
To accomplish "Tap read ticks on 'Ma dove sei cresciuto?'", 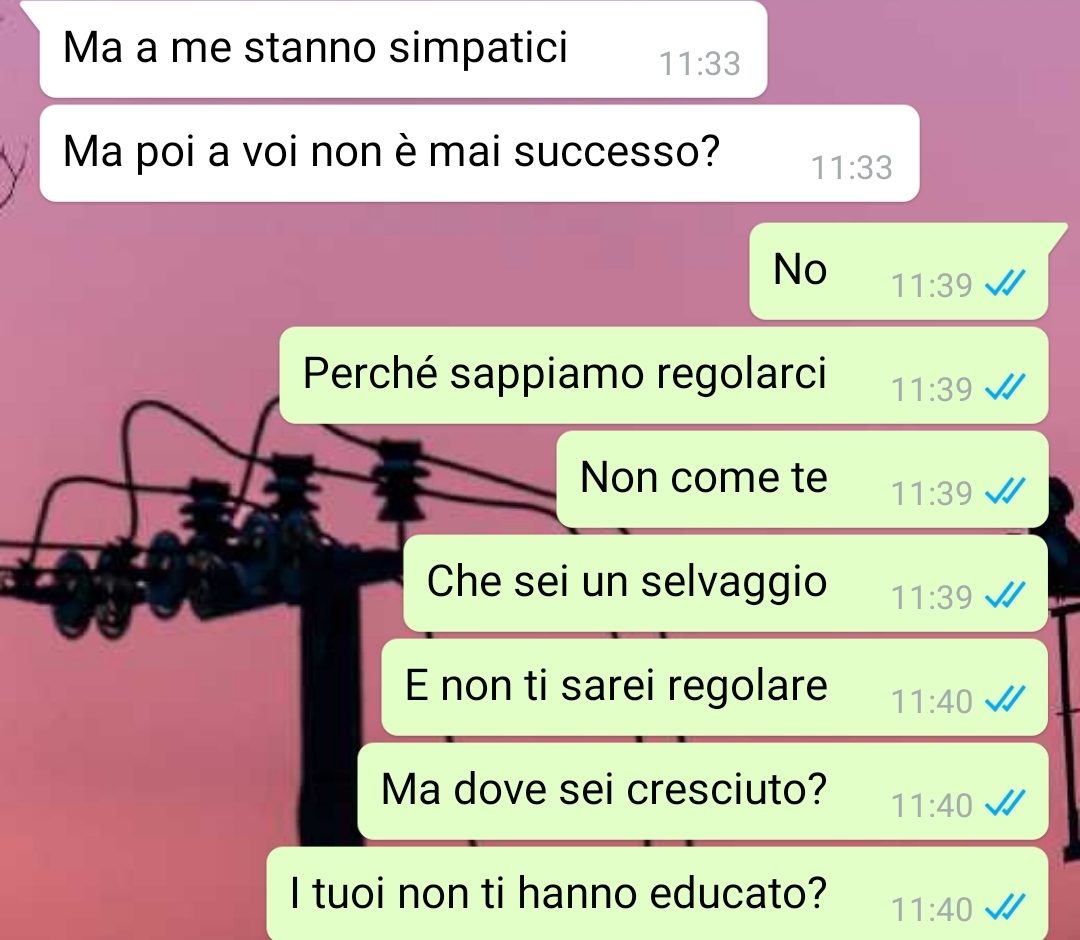I will 1005,803.
